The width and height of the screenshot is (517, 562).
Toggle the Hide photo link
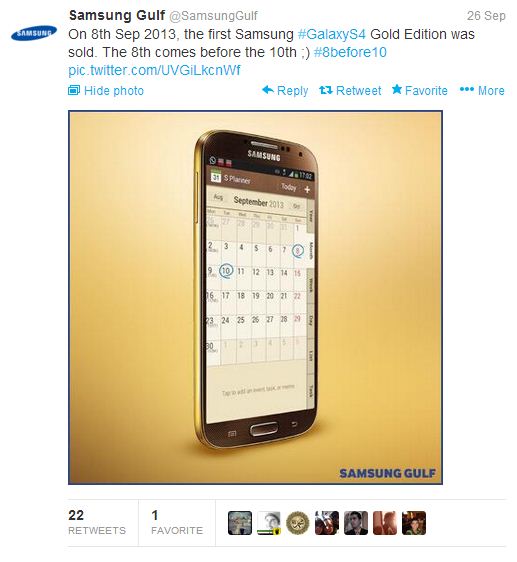tap(114, 91)
